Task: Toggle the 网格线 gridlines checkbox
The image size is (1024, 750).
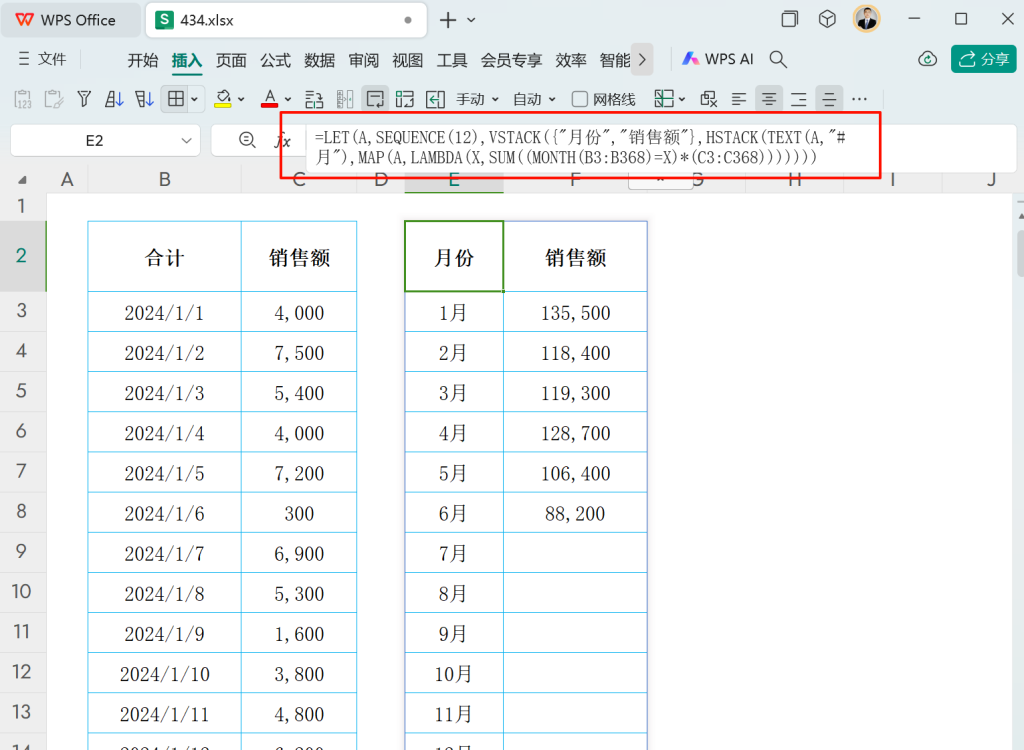Action: pos(579,99)
